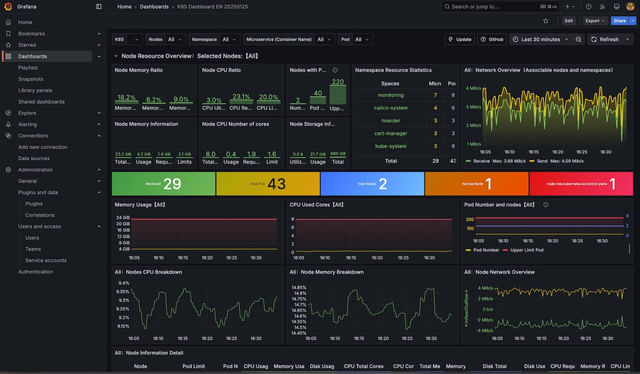640x374 pixels.
Task: Collapse the Users and access section
Action: [99, 226]
